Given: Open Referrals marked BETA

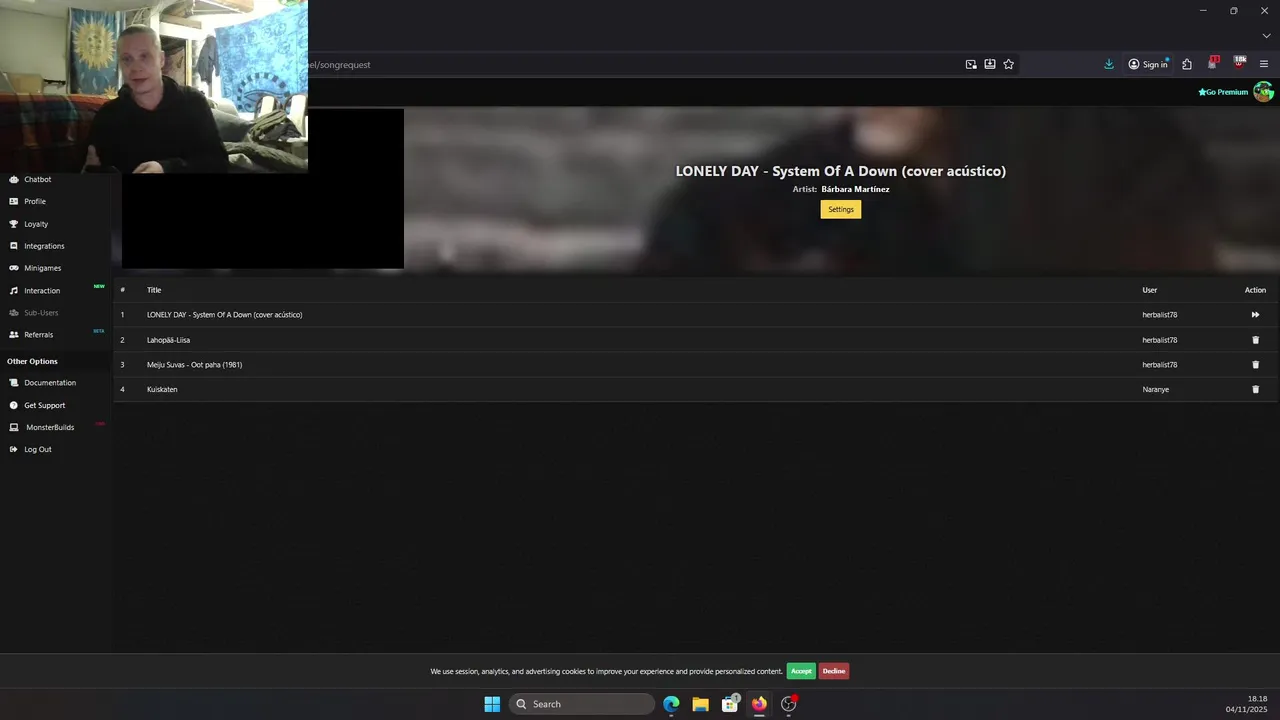Looking at the screenshot, I should click(38, 335).
